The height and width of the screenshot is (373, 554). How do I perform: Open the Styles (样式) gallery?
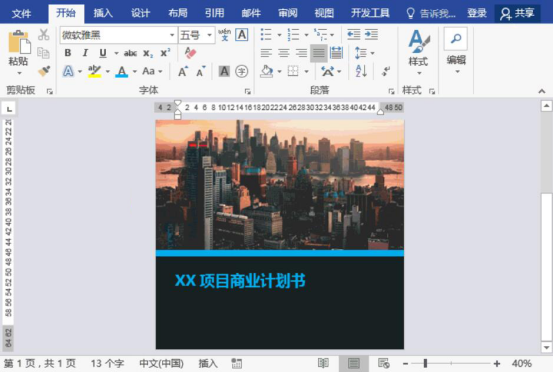point(418,52)
